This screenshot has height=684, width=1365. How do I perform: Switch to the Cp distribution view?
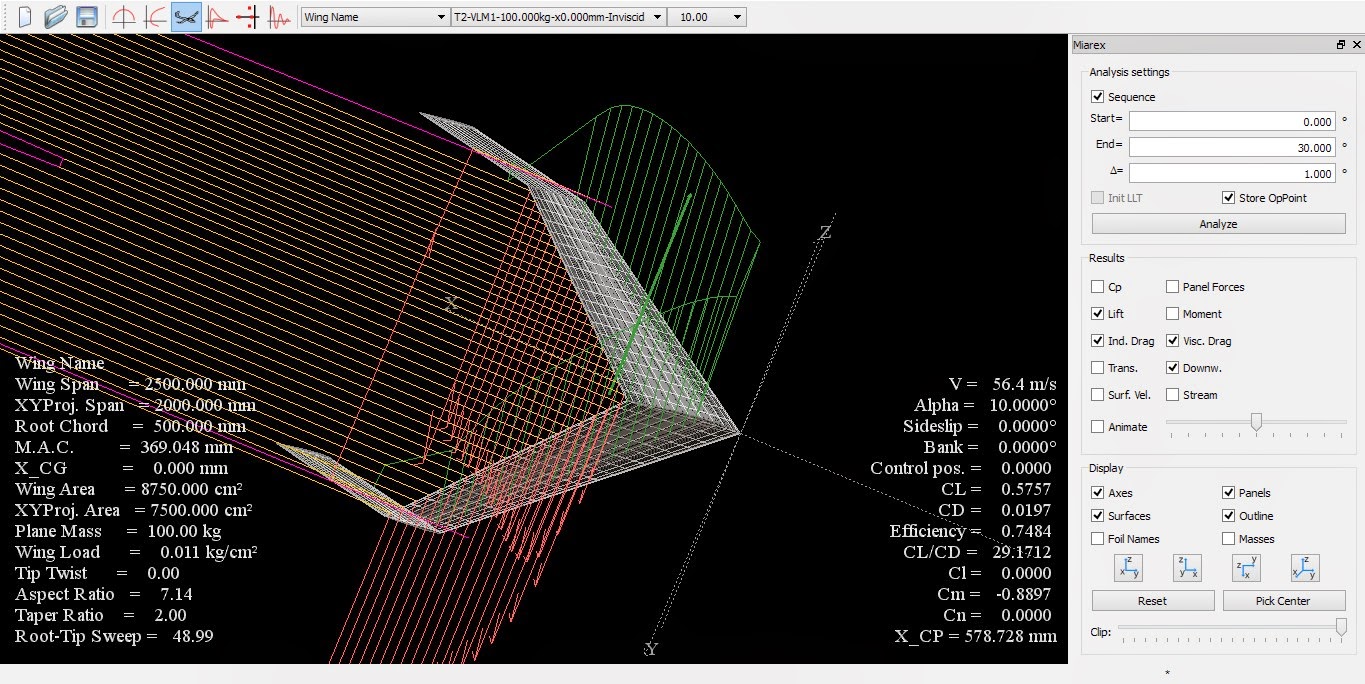(x=215, y=16)
